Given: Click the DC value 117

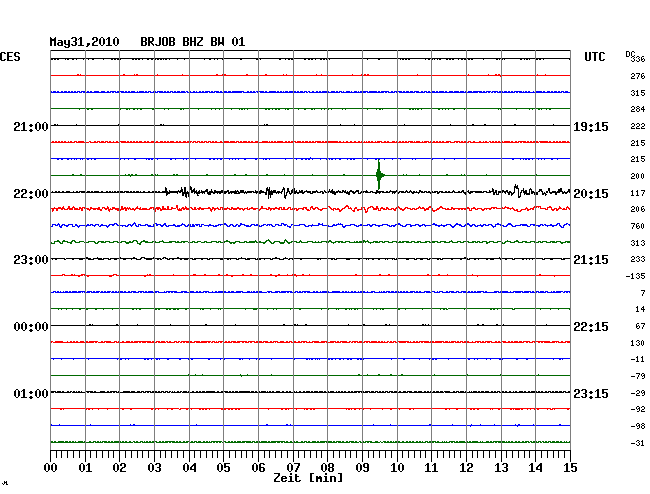Looking at the screenshot, I should pos(638,193).
